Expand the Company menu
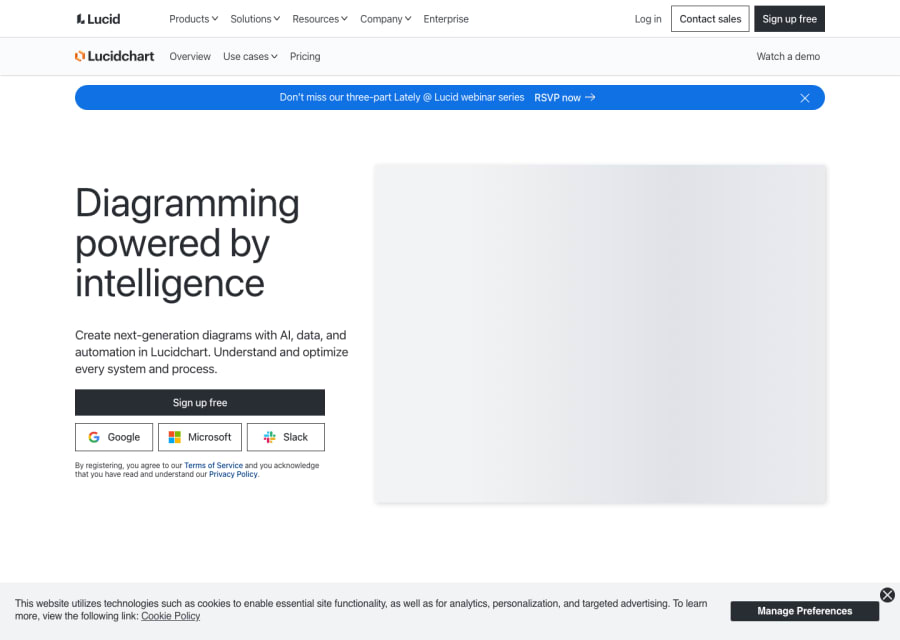This screenshot has width=900, height=640. tap(385, 19)
